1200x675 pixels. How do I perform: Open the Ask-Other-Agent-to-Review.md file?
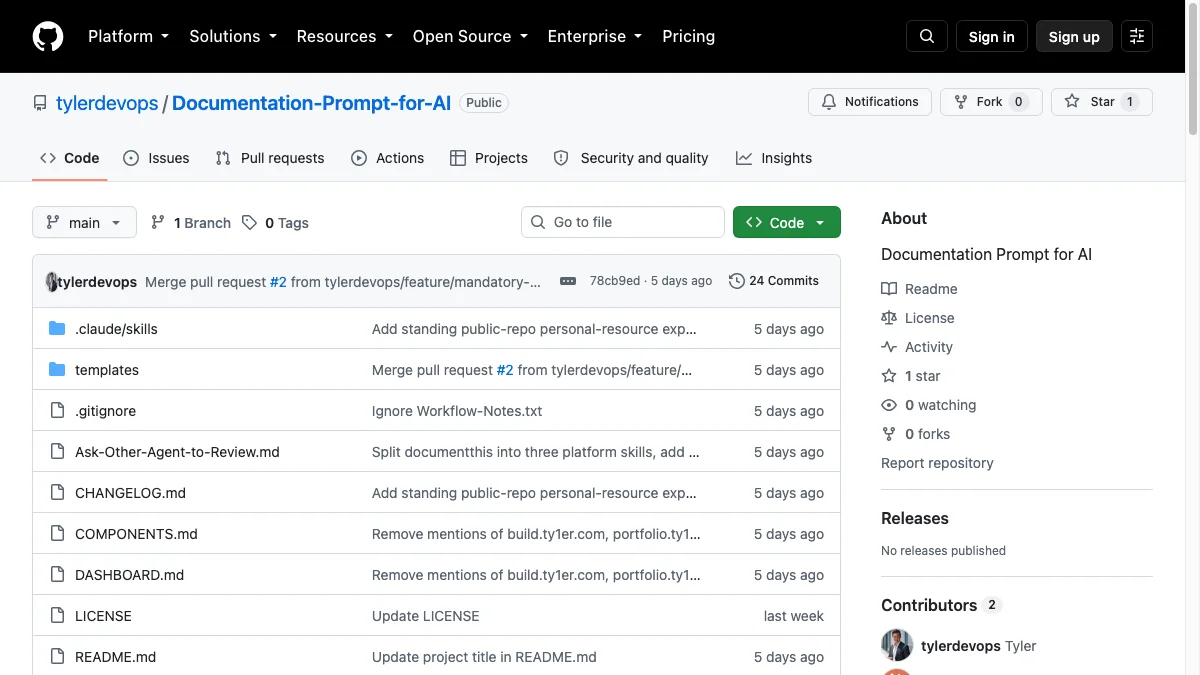click(177, 452)
